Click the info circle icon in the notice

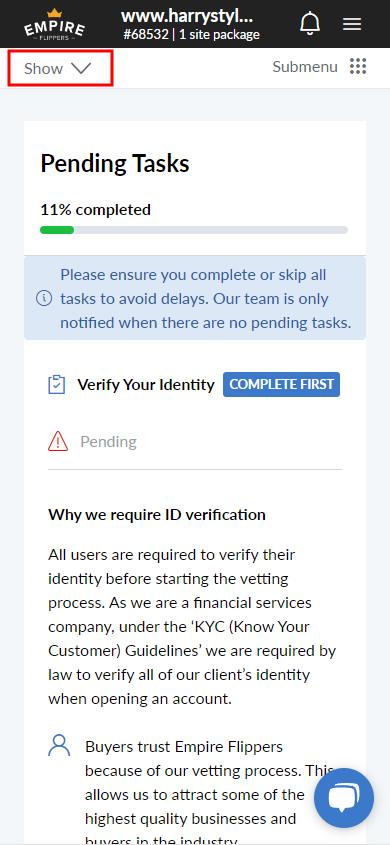pyautogui.click(x=44, y=298)
